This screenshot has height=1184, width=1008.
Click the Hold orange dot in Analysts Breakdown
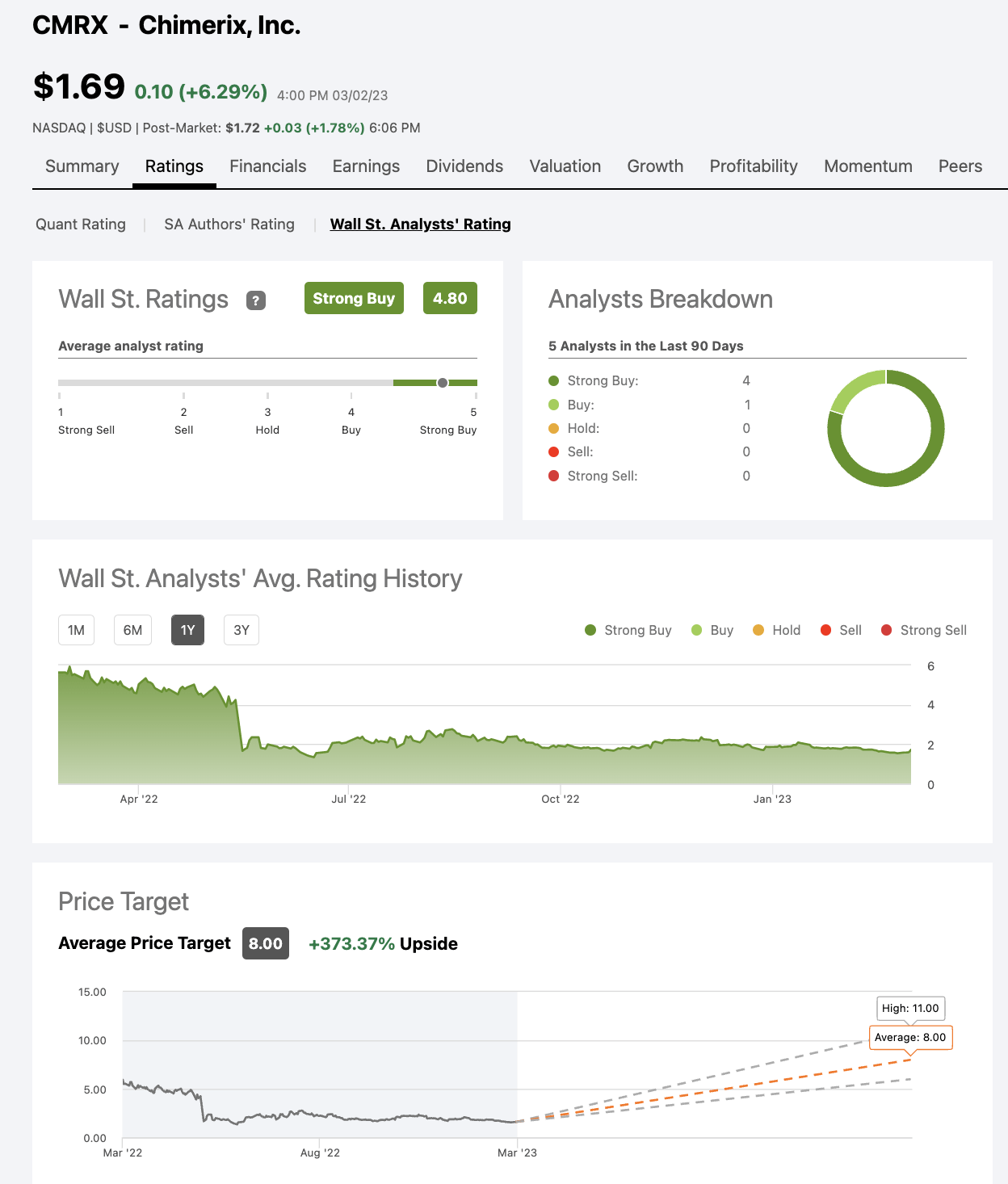tap(553, 428)
